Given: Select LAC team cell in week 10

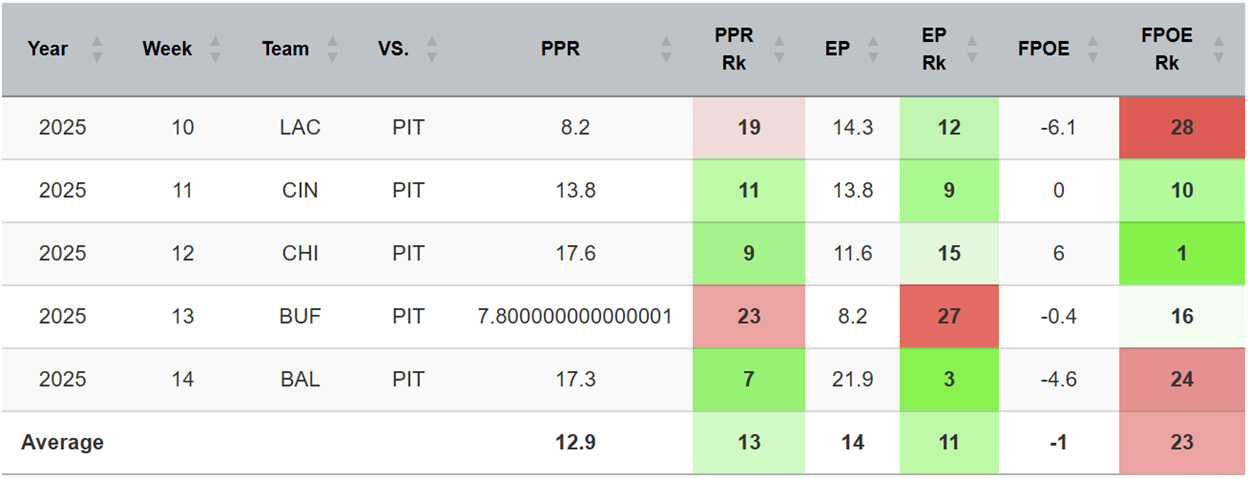Looking at the screenshot, I should pos(300,128).
